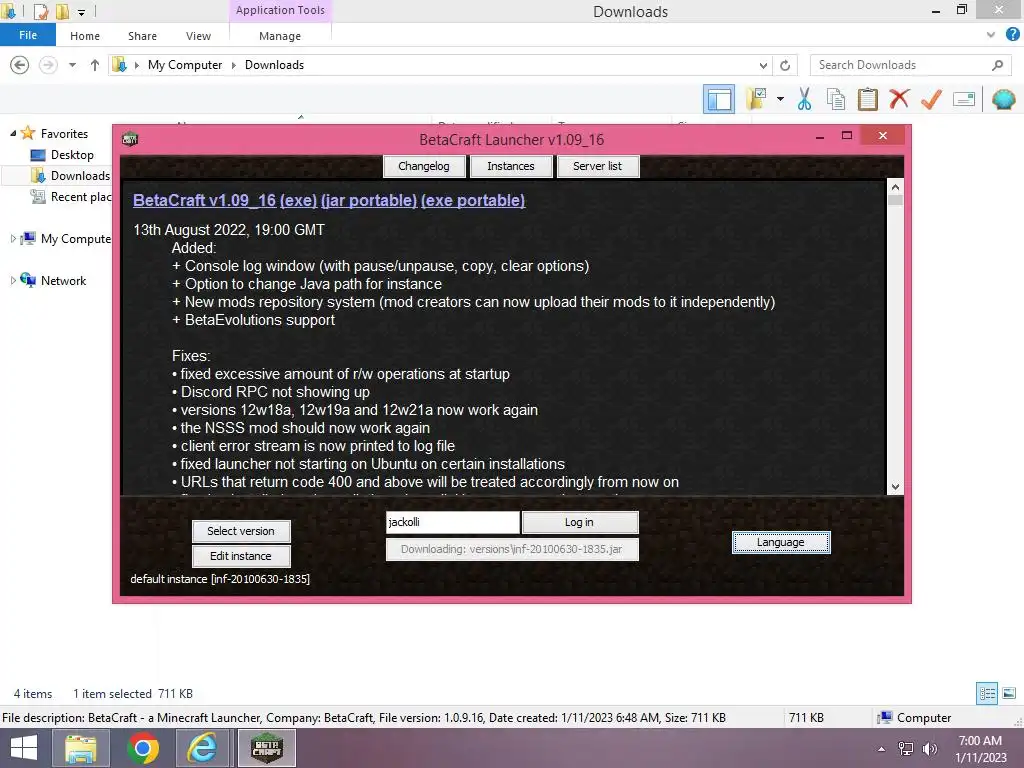This screenshot has height=768, width=1024.
Task: Click Downloads in the address breadcrumb
Action: click(x=274, y=65)
